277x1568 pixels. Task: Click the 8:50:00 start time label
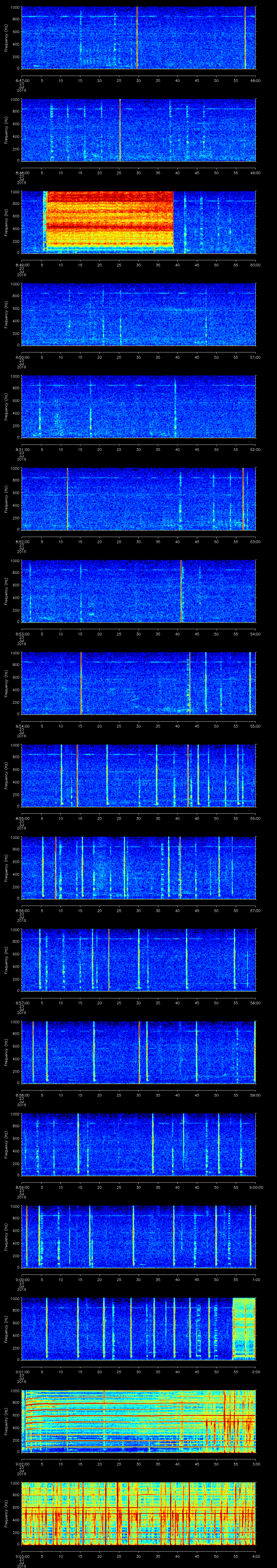click(22, 357)
